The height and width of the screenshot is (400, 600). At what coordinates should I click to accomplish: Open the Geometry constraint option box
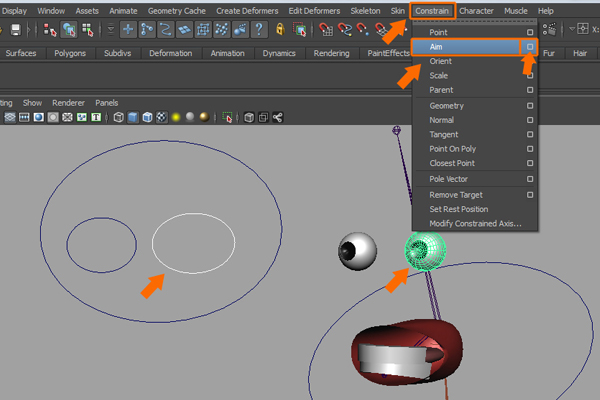(530, 106)
